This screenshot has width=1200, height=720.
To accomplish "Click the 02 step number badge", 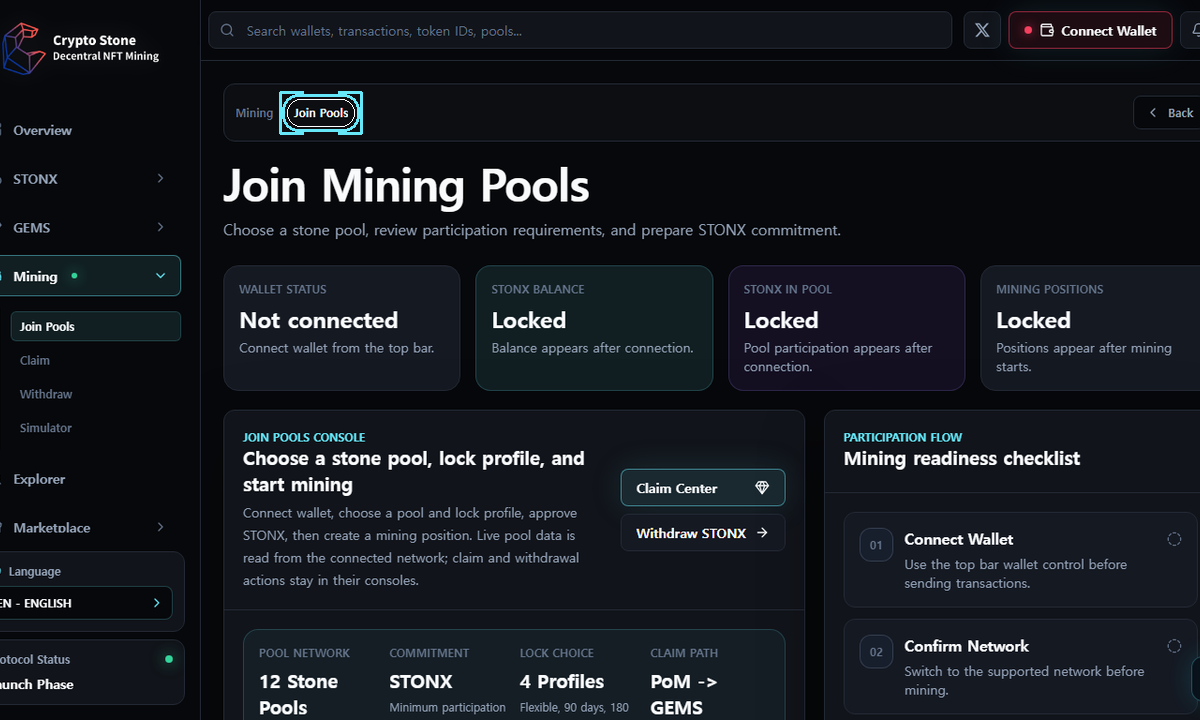I will (x=876, y=652).
